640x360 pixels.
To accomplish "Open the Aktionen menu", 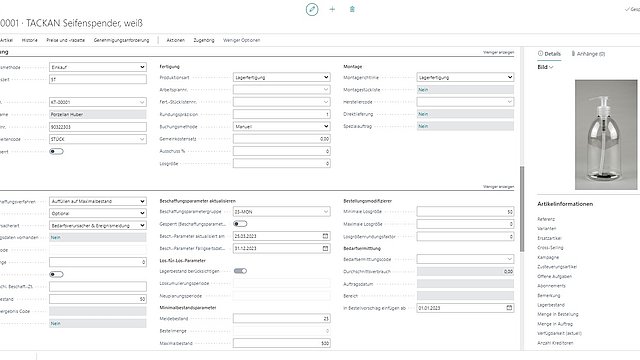I will coord(176,40).
